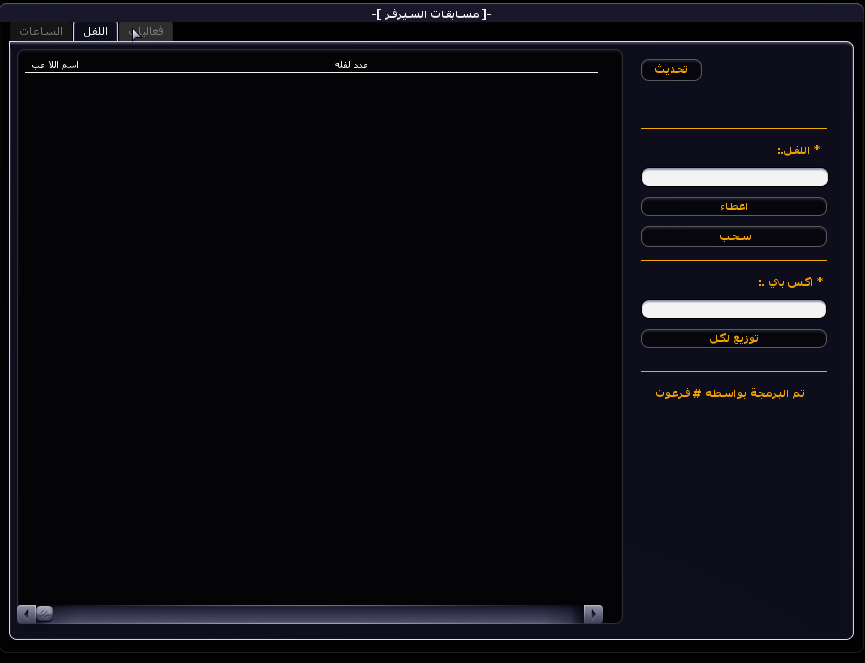
Task: Click the scrollbar left arrow button
Action: pyautogui.click(x=26, y=613)
